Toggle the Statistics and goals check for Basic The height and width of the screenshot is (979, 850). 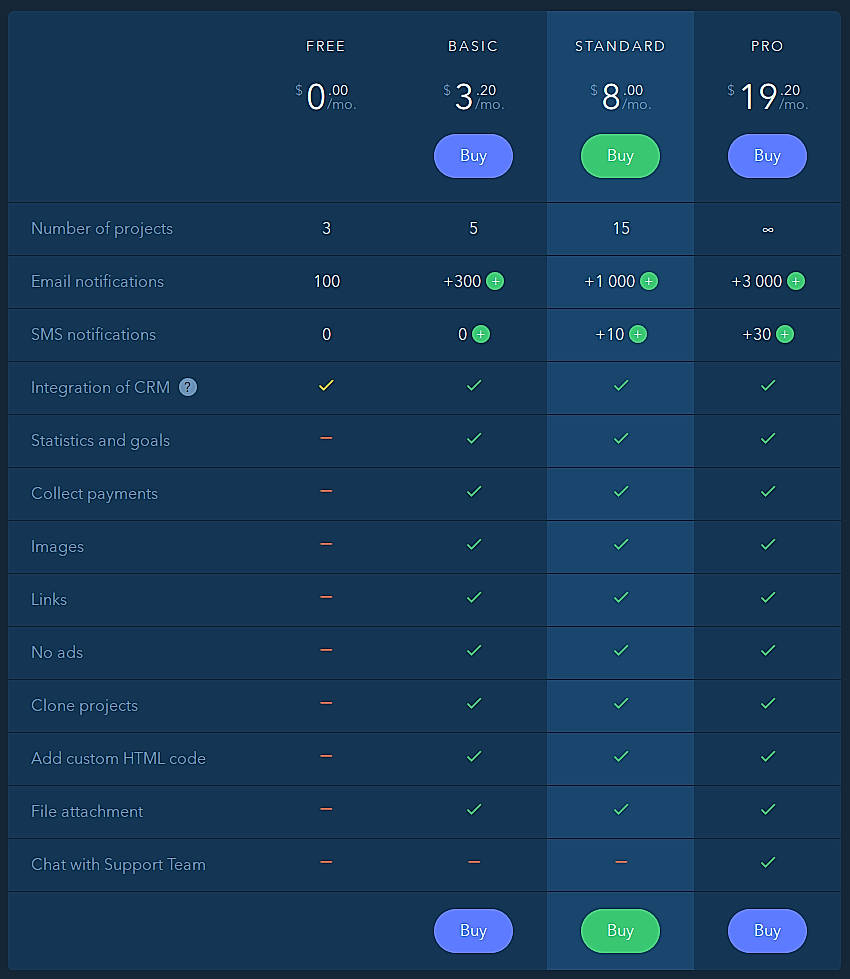[x=473, y=440]
